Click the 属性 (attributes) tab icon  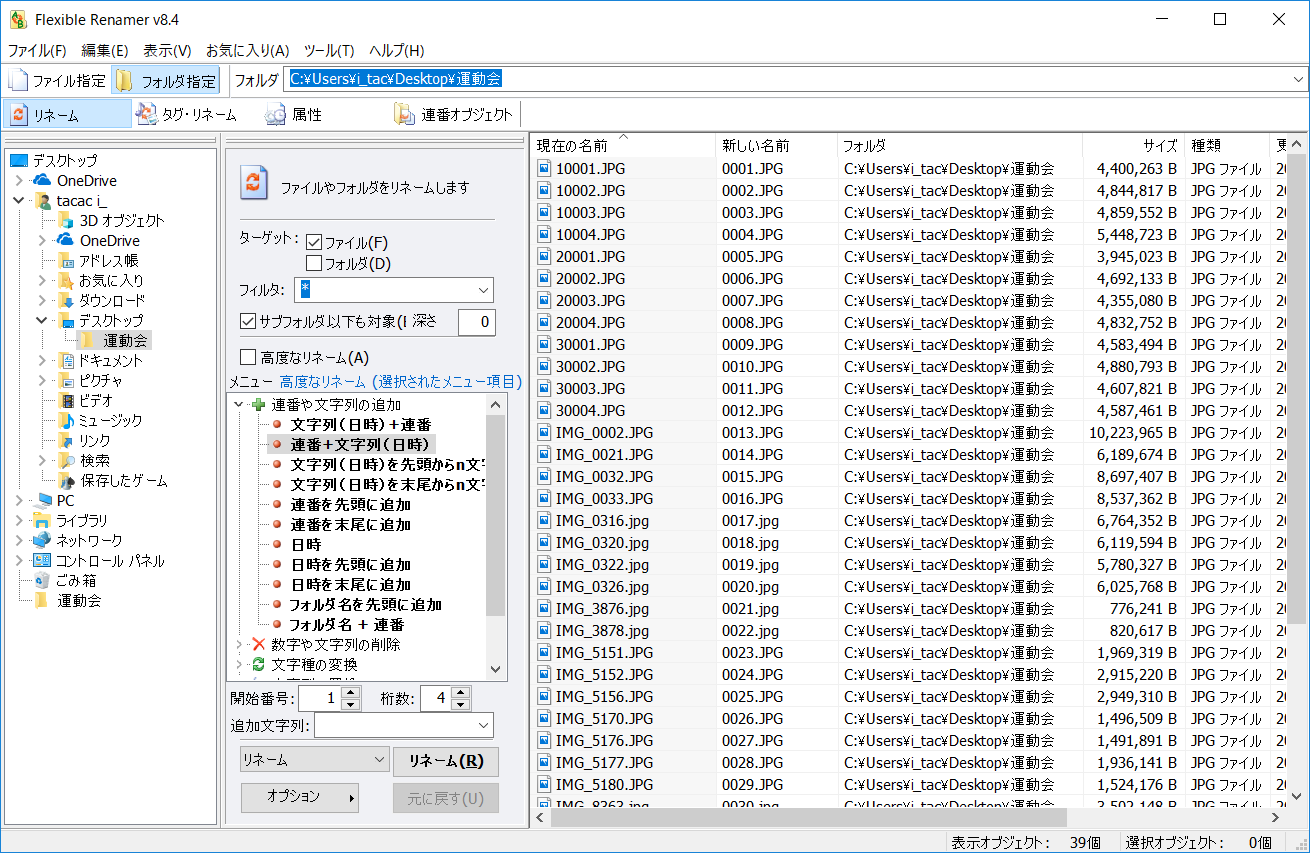(275, 113)
